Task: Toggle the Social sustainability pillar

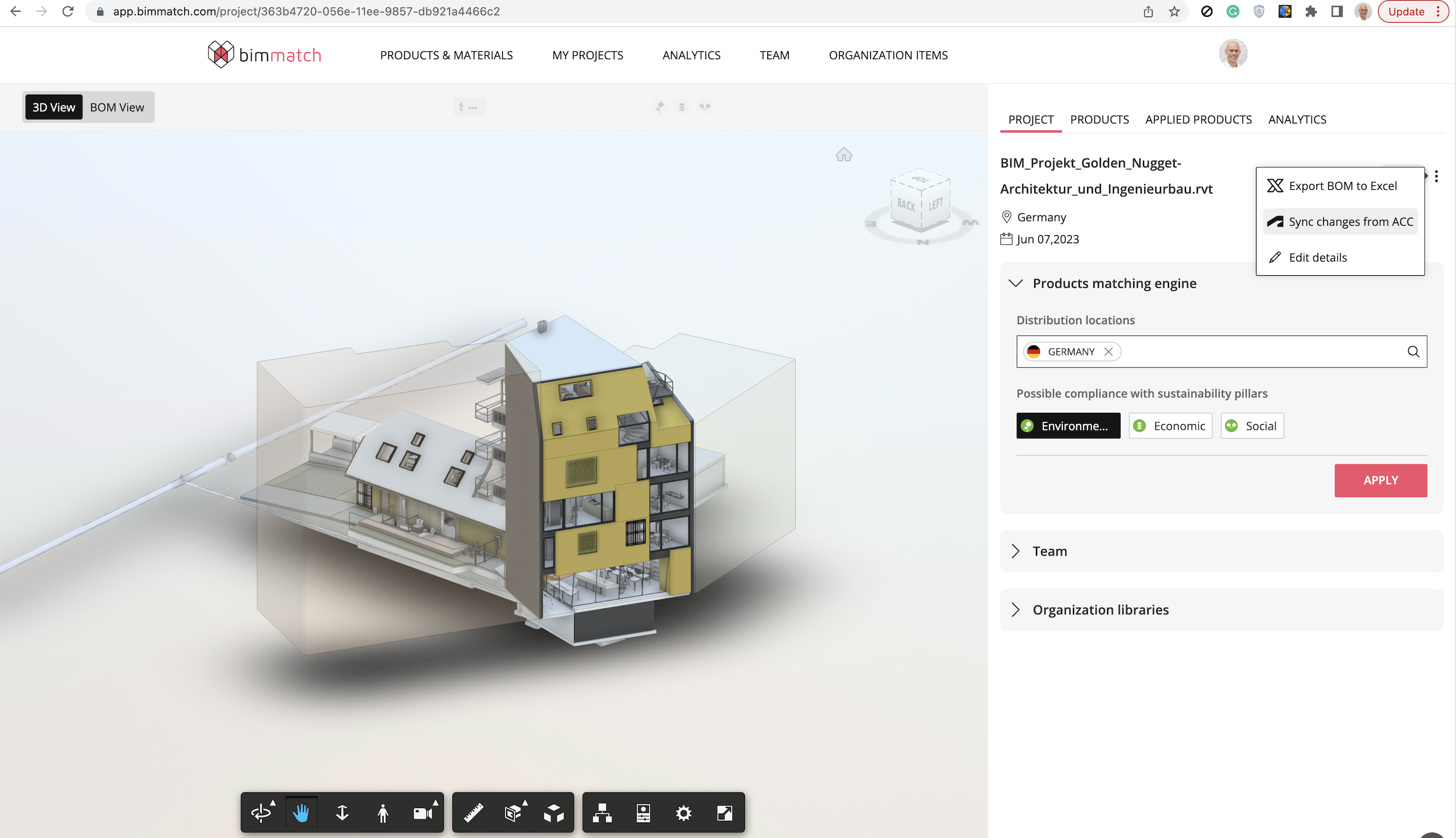Action: (1252, 425)
